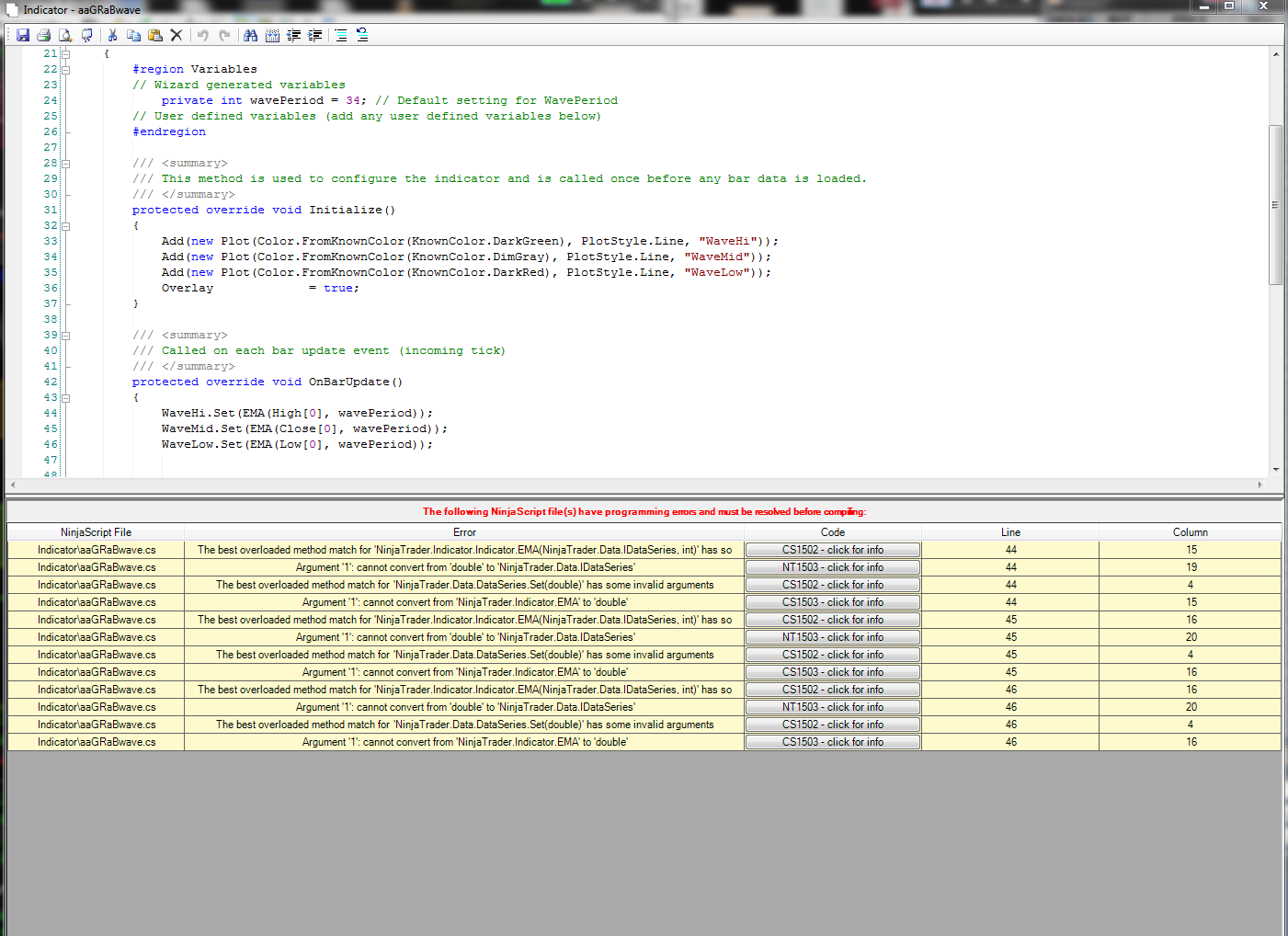Click "WaveHi.Set" on line 44
Screen dimensions: 1288x936
click(199, 413)
